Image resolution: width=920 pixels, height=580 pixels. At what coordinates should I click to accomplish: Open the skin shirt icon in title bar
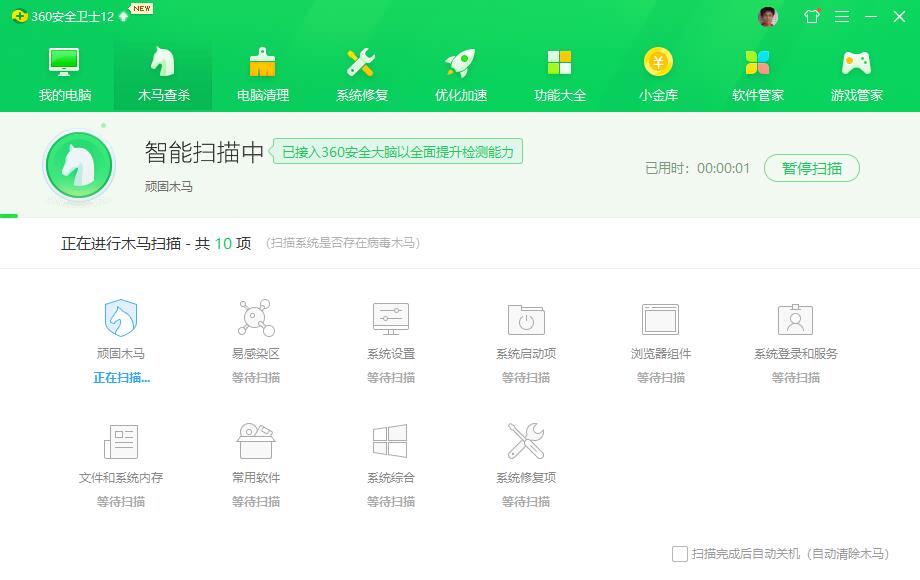pyautogui.click(x=811, y=17)
